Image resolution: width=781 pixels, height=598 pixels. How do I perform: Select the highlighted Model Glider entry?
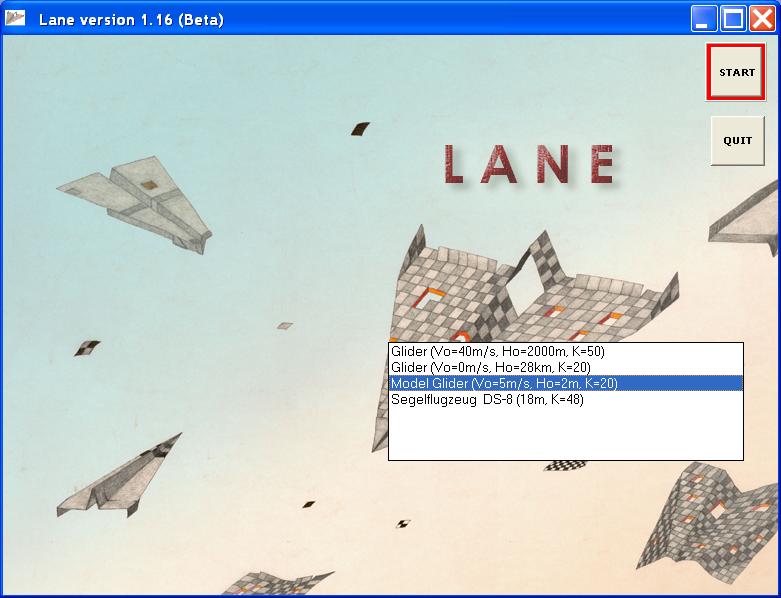click(503, 384)
